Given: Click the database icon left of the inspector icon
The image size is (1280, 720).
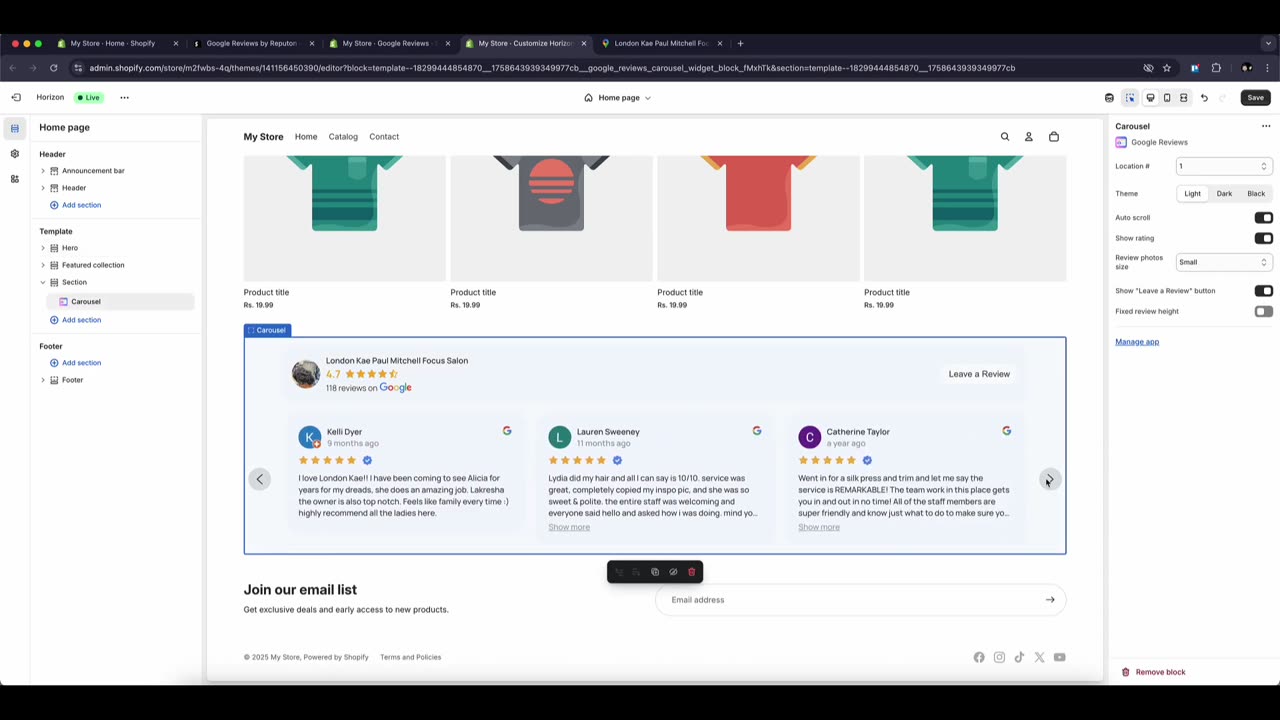Looking at the screenshot, I should [1109, 97].
